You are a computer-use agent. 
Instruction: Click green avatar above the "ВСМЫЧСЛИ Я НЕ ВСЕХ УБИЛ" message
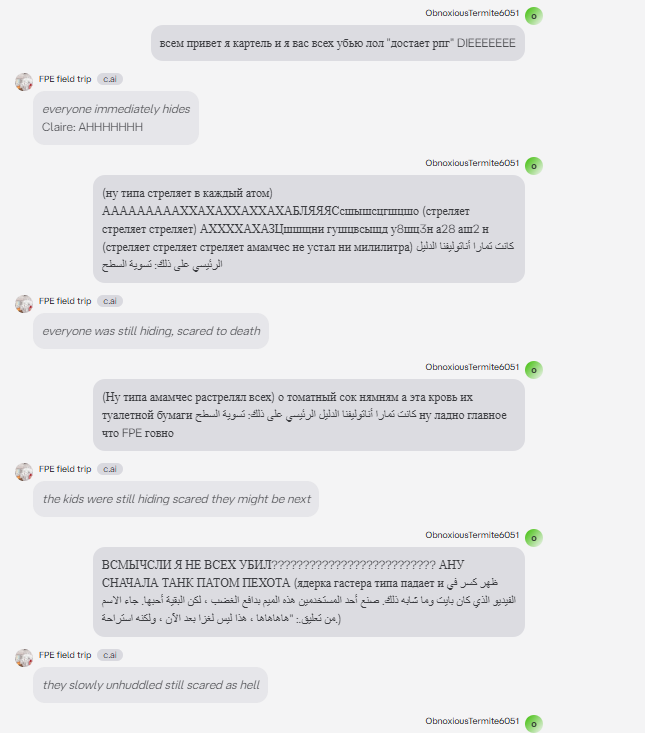533,538
